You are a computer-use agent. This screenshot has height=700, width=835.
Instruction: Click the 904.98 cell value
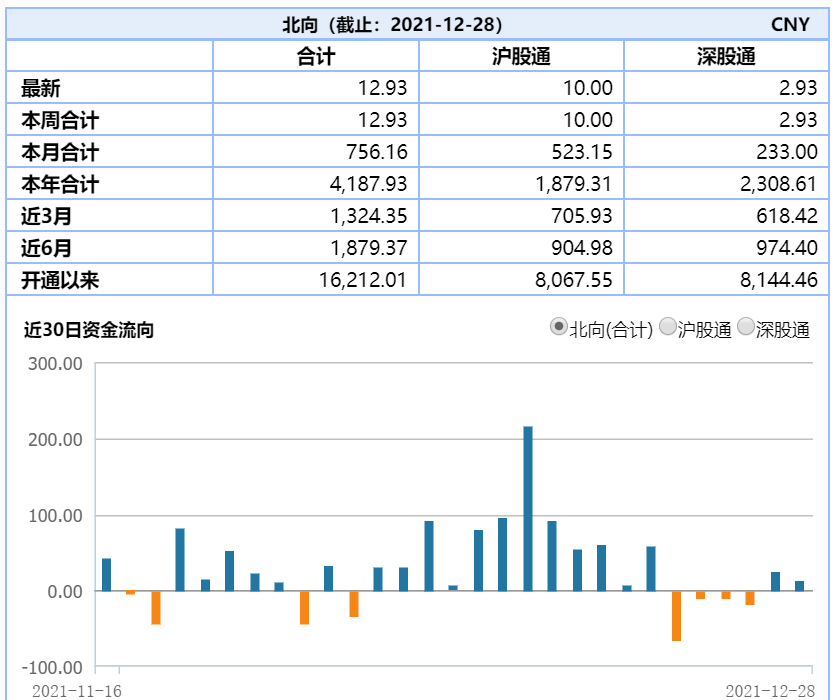click(582, 248)
